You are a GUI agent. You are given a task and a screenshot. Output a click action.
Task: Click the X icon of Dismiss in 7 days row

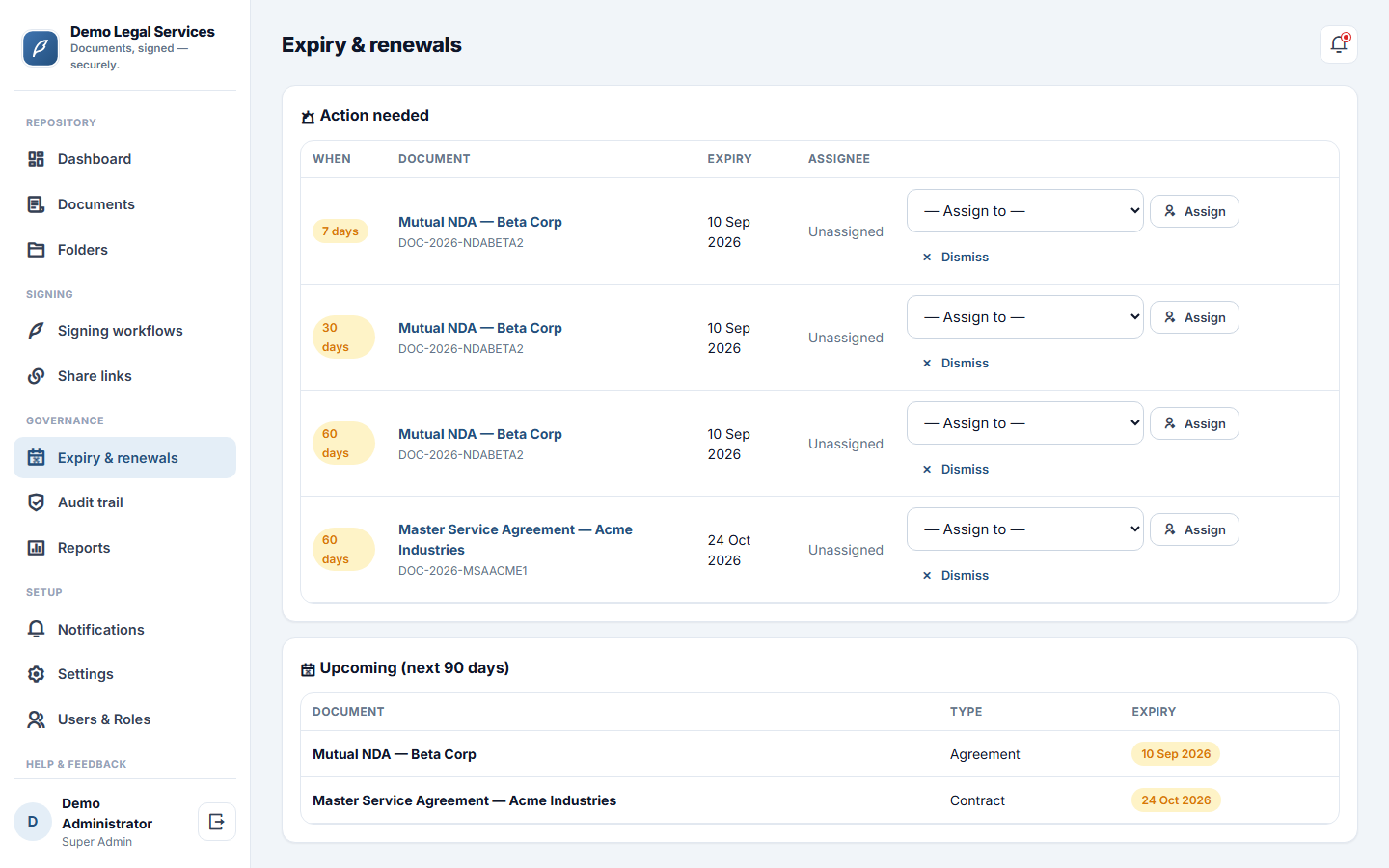[x=927, y=258]
